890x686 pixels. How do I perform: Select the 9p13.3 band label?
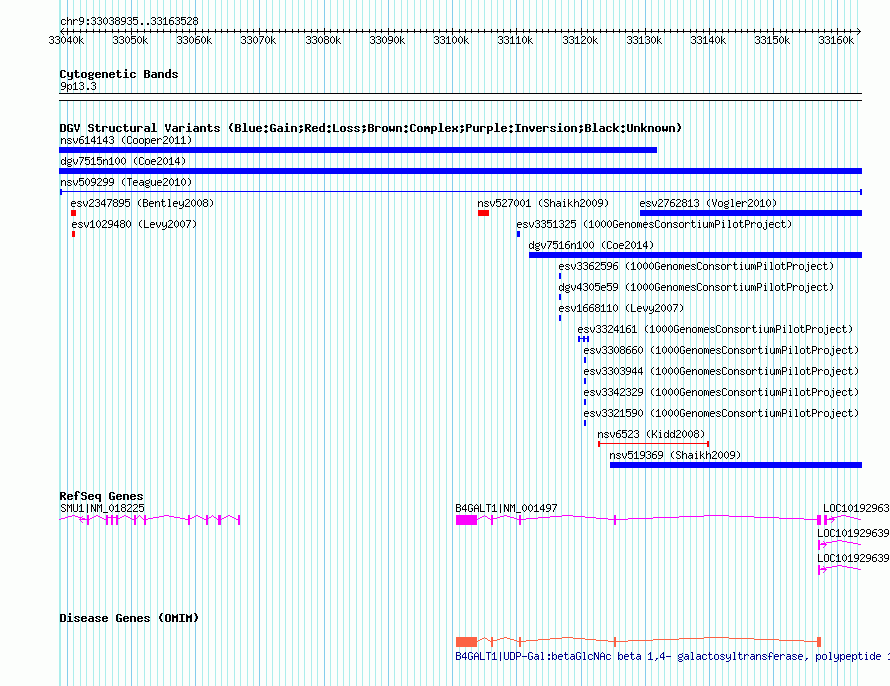click(x=78, y=86)
